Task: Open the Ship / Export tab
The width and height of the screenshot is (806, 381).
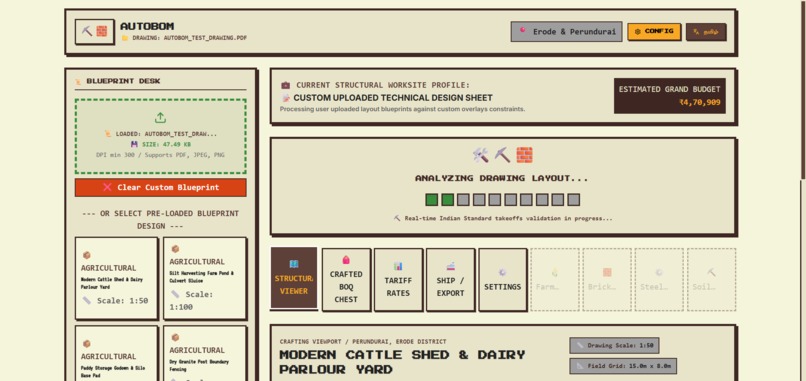Action: pyautogui.click(x=450, y=280)
